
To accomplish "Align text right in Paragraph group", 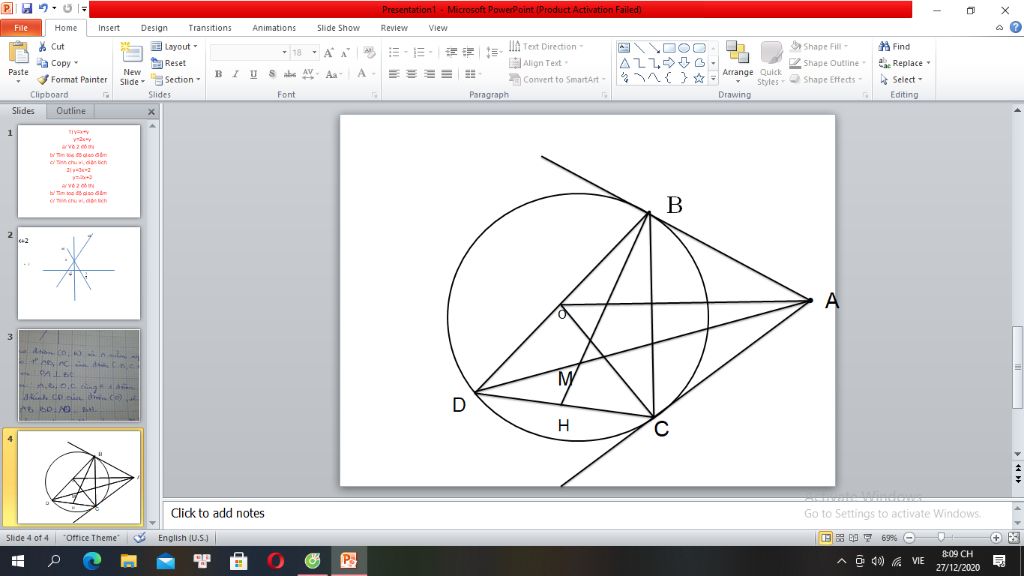I will pos(429,74).
